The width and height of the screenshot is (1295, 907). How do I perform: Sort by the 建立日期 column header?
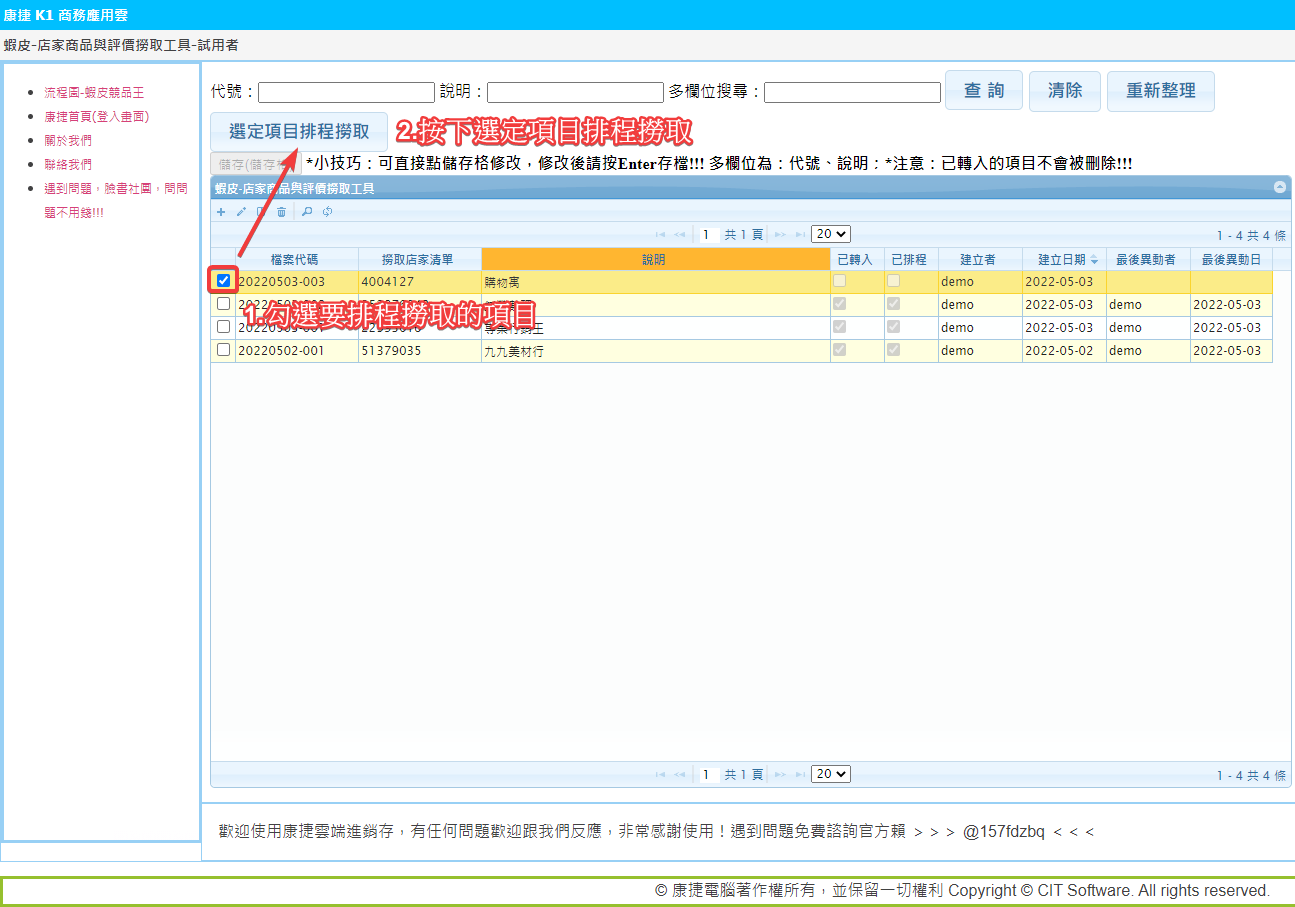(1062, 260)
